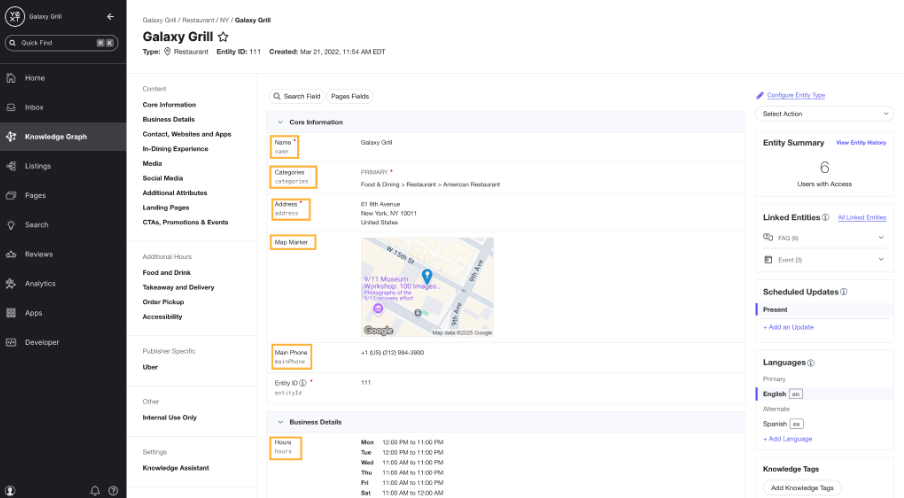The image size is (904, 498).
Task: Open Knowledge Assistant settings
Action: coord(176,468)
